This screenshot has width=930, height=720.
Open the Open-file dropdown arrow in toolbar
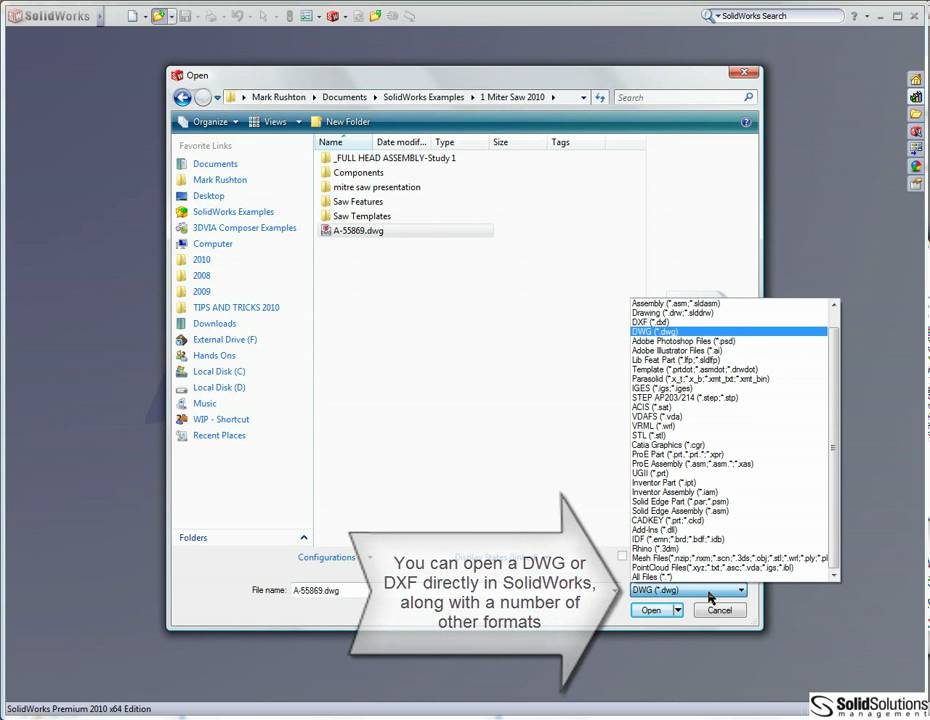(x=171, y=17)
